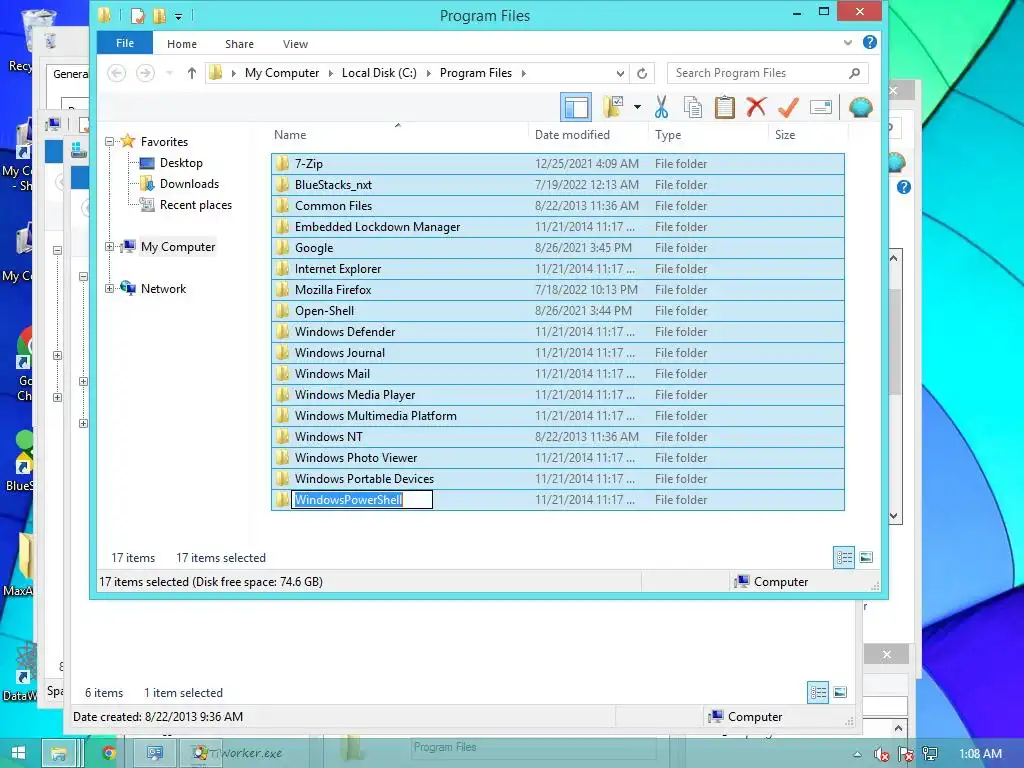
Task: Open the folder options dropdown arrow
Action: [637, 107]
